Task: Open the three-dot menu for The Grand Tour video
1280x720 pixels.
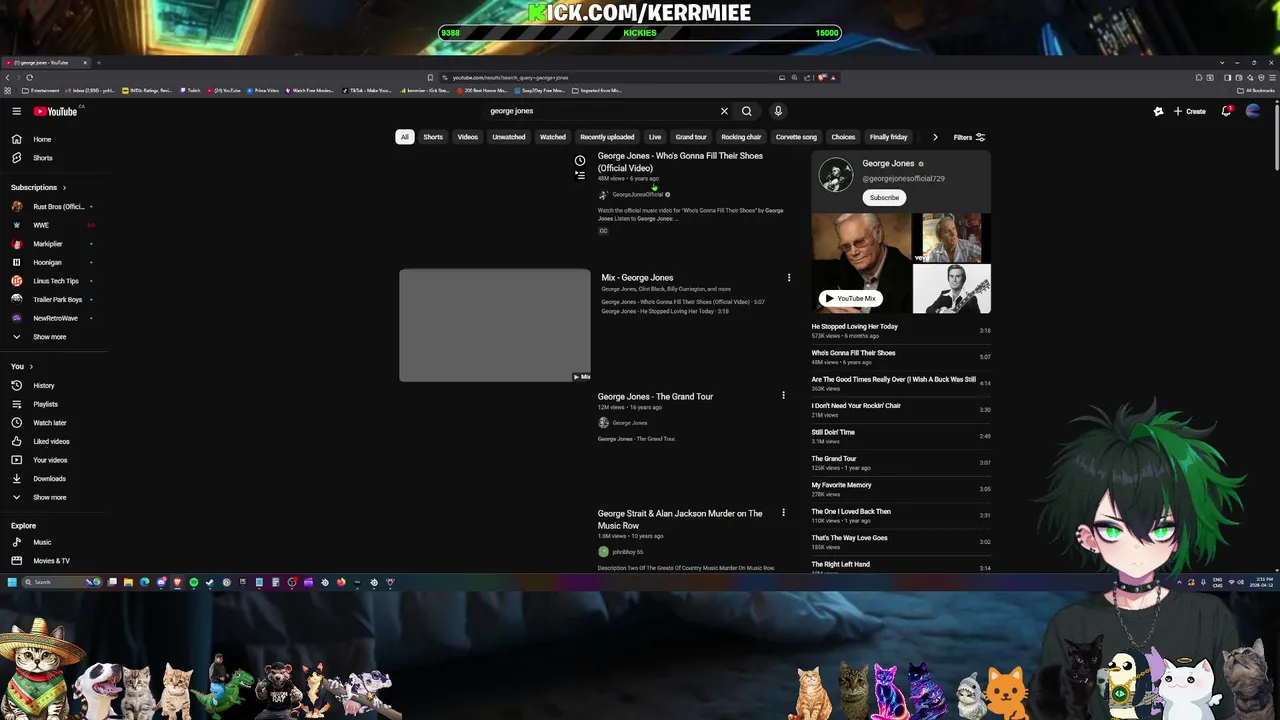Action: pyautogui.click(x=783, y=396)
